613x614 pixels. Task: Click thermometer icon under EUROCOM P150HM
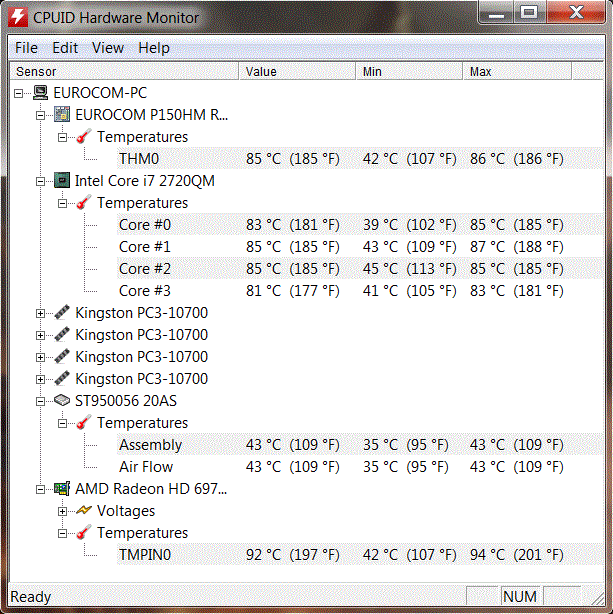pos(83,136)
